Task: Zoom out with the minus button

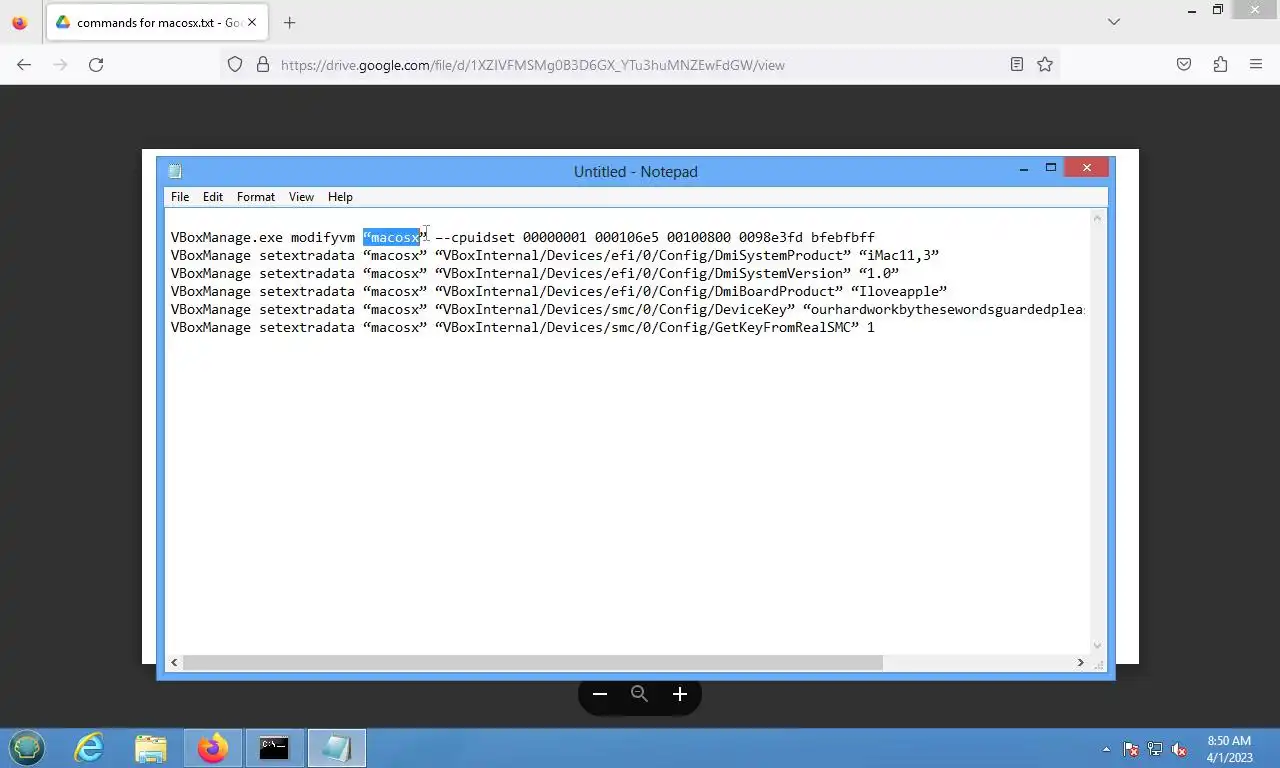Action: point(600,694)
